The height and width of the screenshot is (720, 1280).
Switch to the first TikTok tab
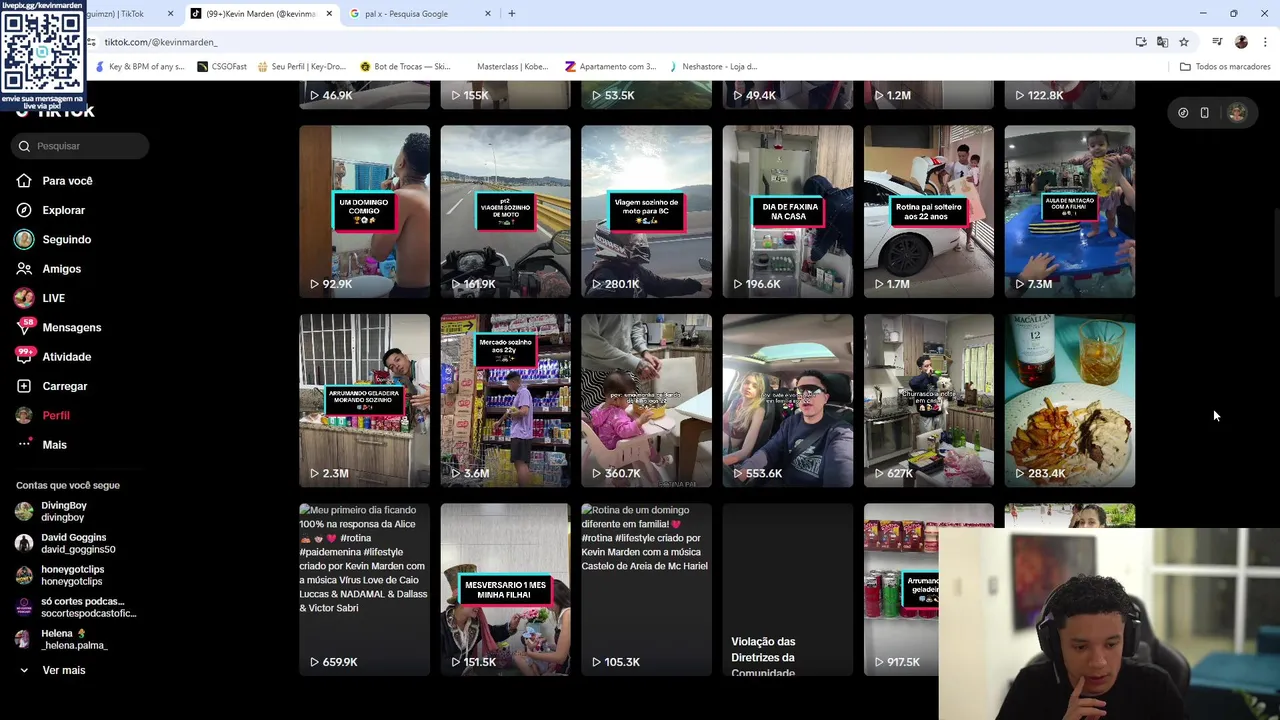tap(125, 14)
